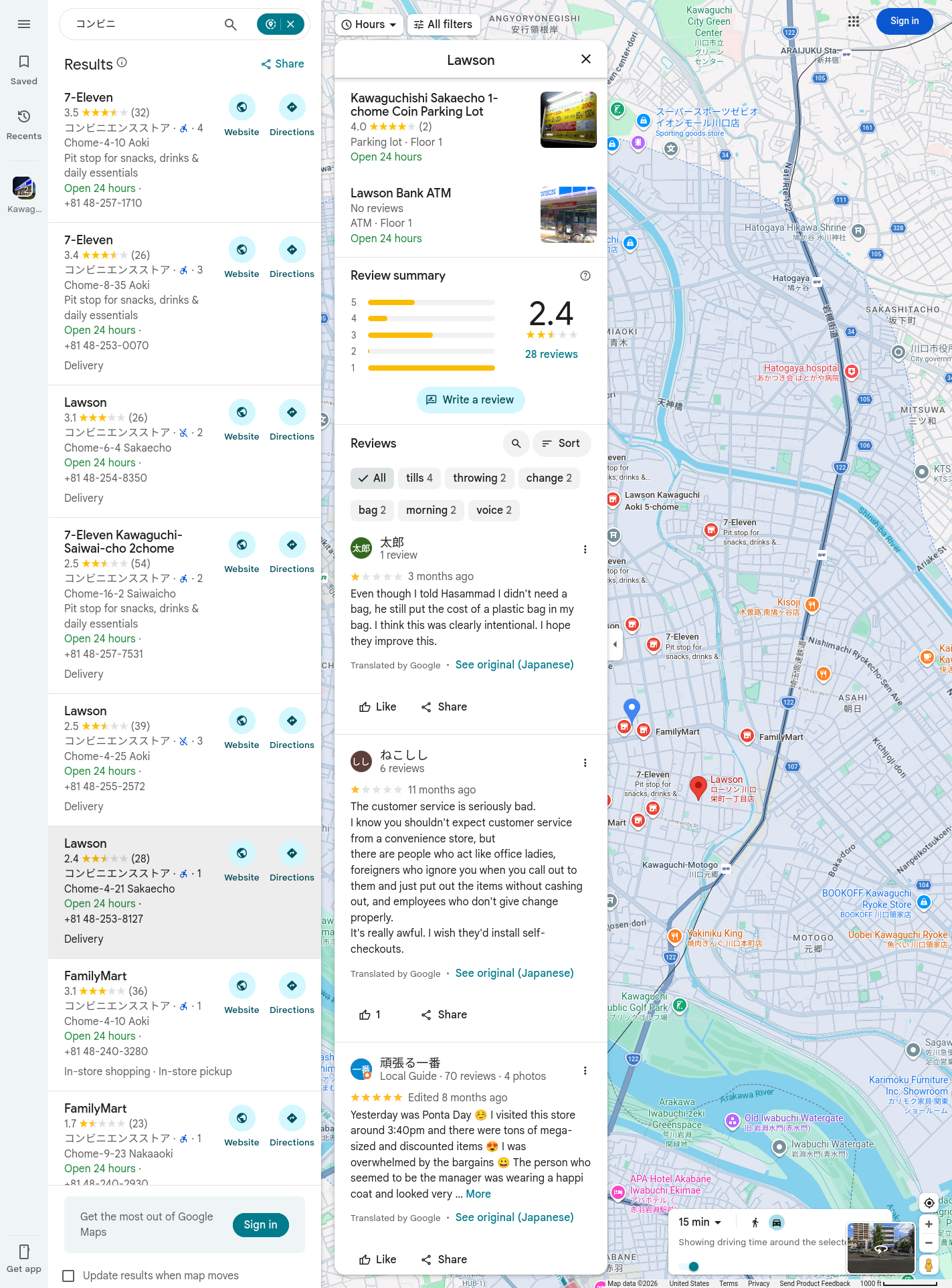
Task: Open Street View pegman
Action: [x=929, y=1265]
